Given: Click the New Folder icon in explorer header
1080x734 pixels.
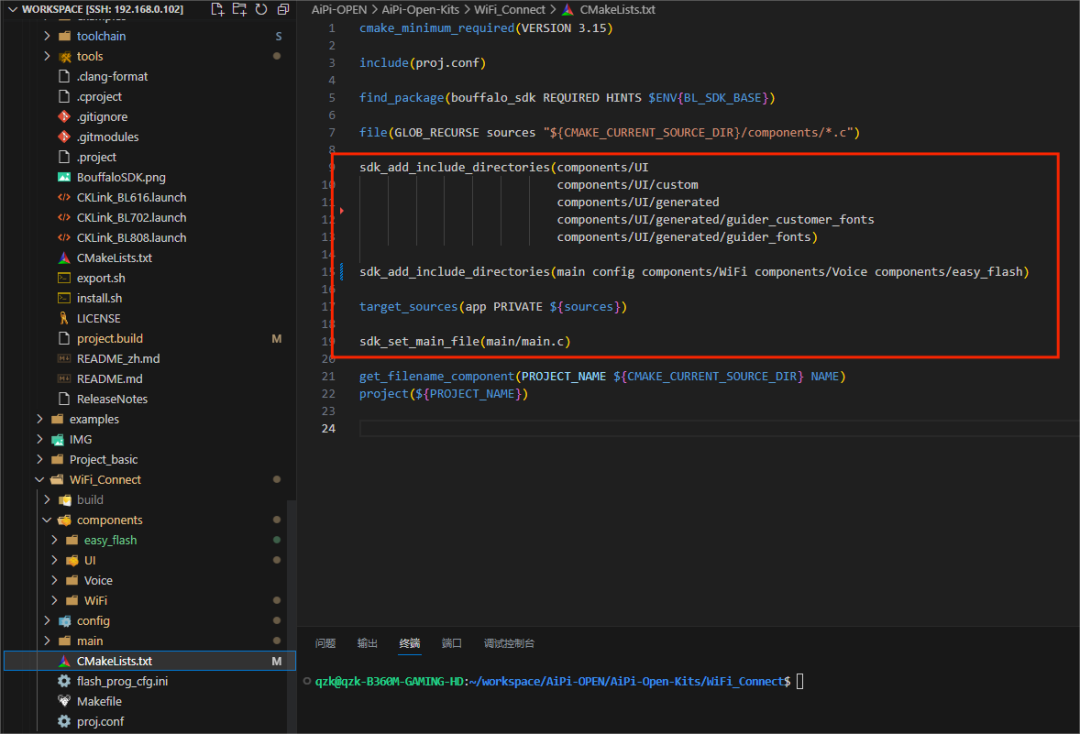Looking at the screenshot, I should pyautogui.click(x=239, y=9).
